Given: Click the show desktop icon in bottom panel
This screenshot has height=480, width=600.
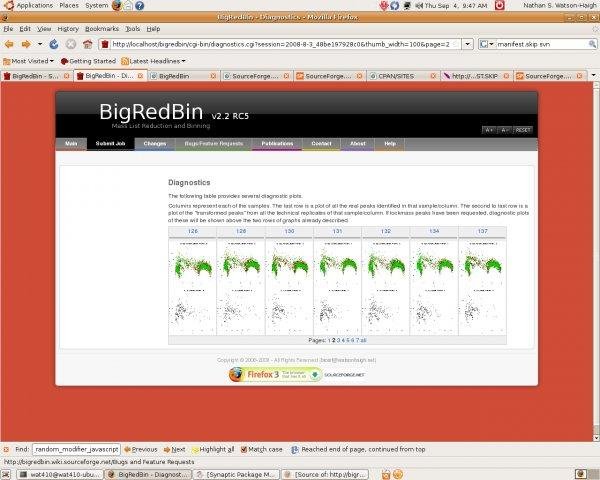Looking at the screenshot, I should pos(6,475).
